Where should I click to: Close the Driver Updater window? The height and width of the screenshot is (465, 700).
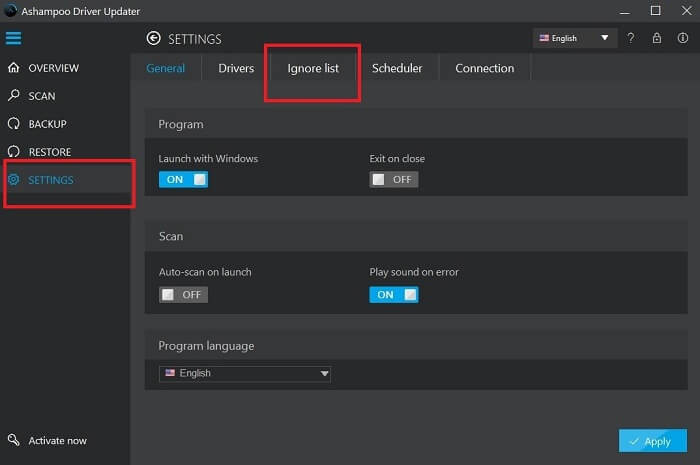[x=687, y=11]
